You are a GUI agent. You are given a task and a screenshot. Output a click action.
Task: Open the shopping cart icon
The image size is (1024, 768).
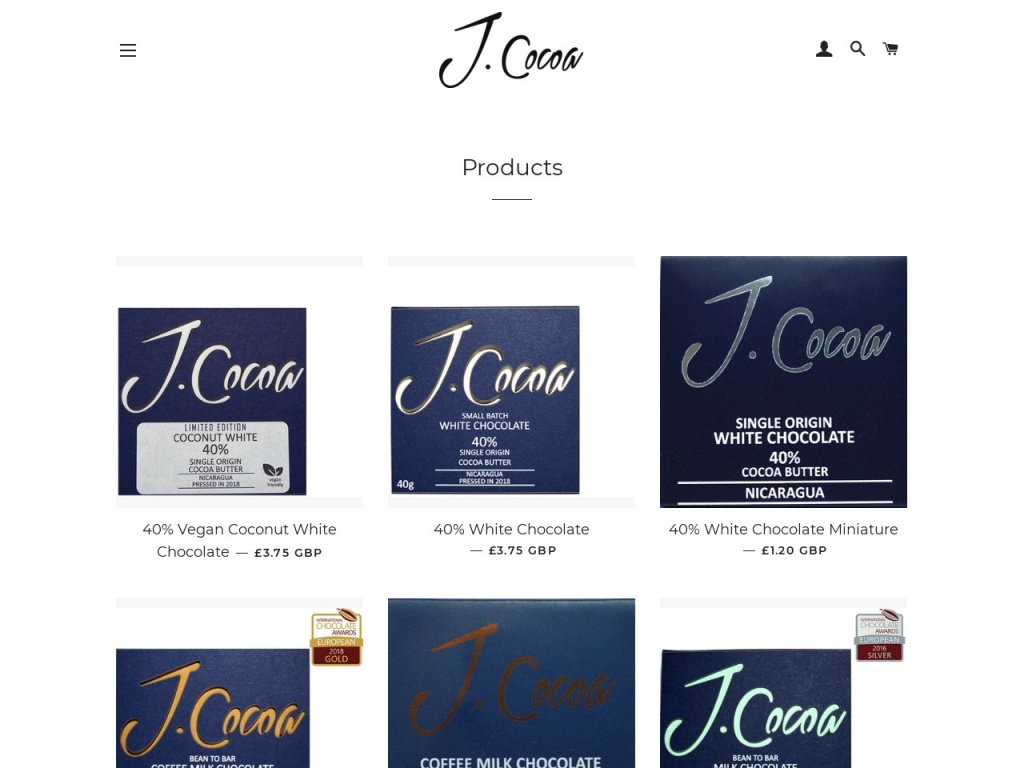[x=890, y=48]
